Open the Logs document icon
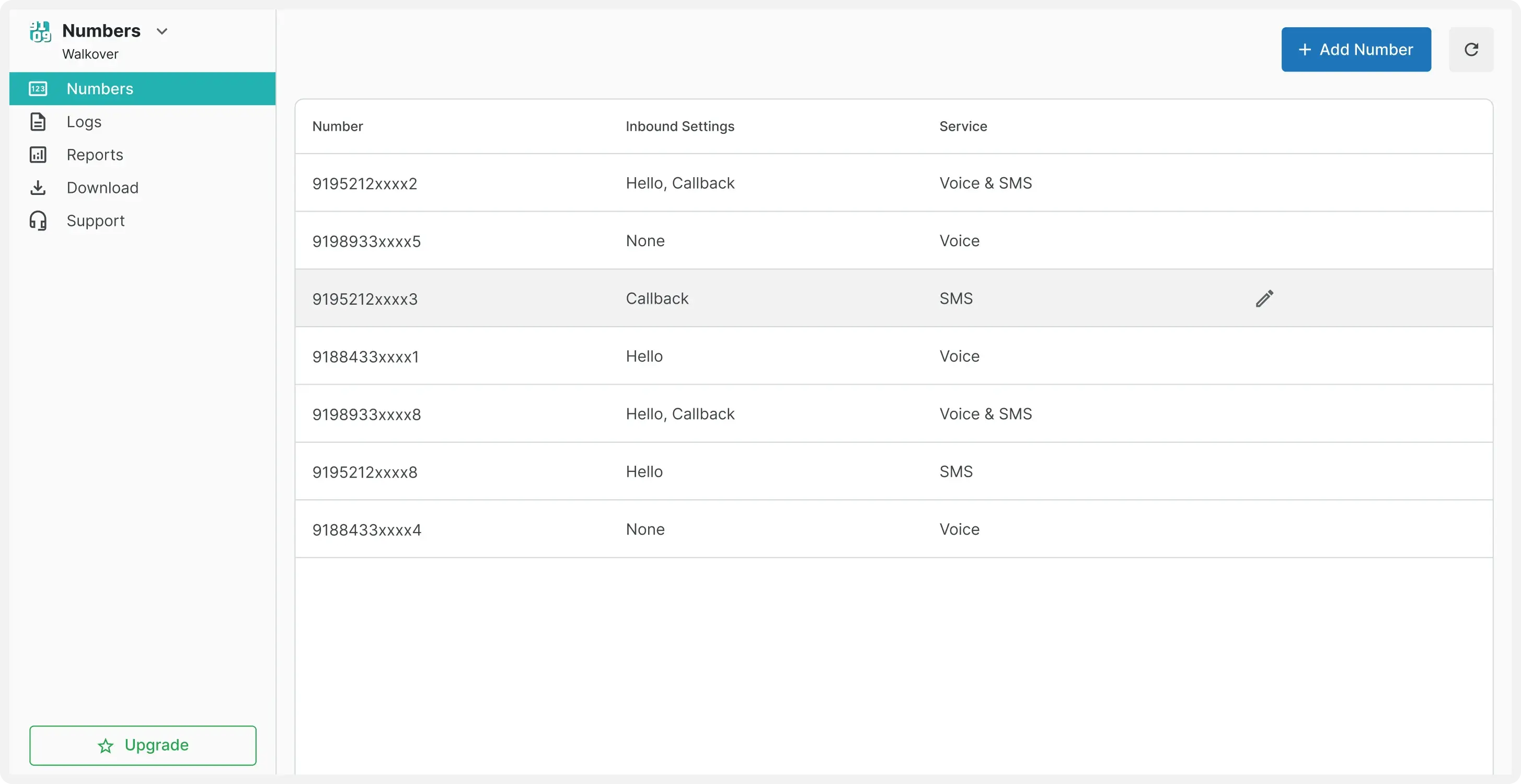Viewport: 1521px width, 784px height. point(38,122)
